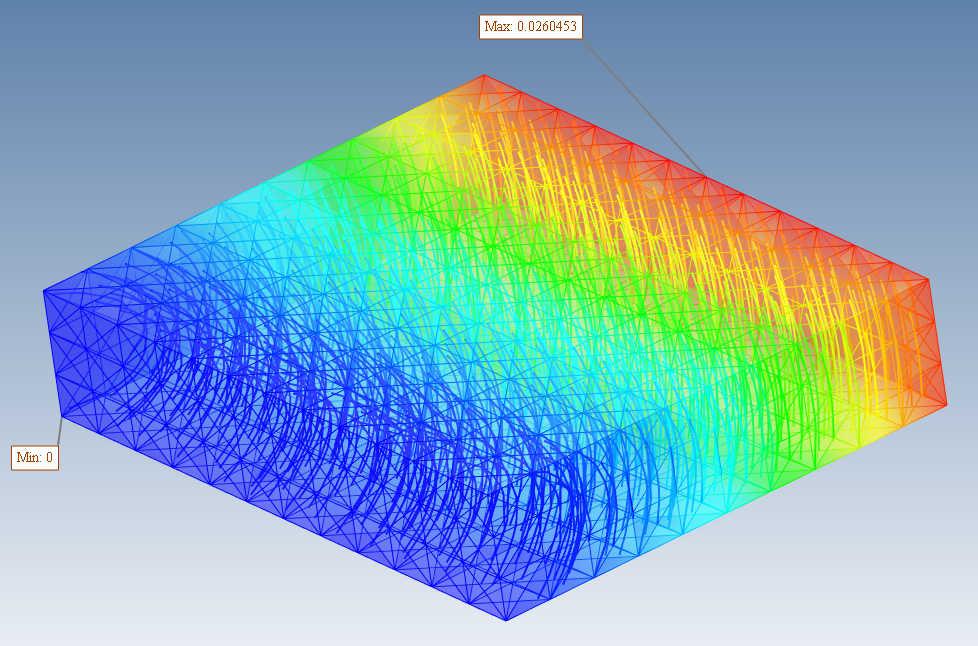Pick the mesh node where Min leader ends
Viewport: 978px width, 646px height.
pos(62,416)
